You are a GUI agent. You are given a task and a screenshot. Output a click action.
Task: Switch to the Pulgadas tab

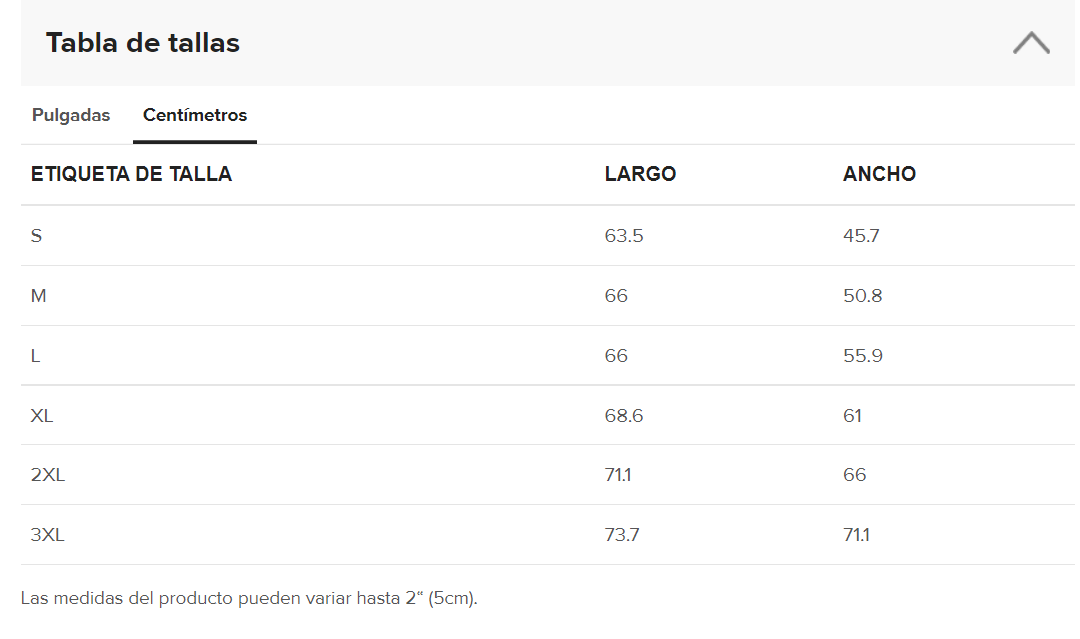coord(71,115)
